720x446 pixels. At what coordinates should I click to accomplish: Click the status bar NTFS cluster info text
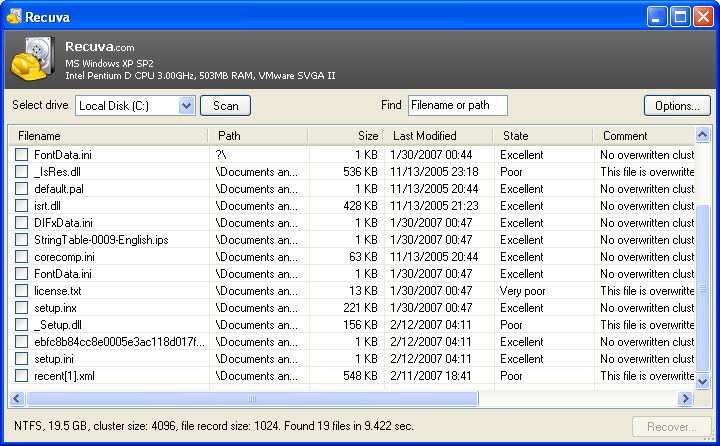[x=214, y=426]
